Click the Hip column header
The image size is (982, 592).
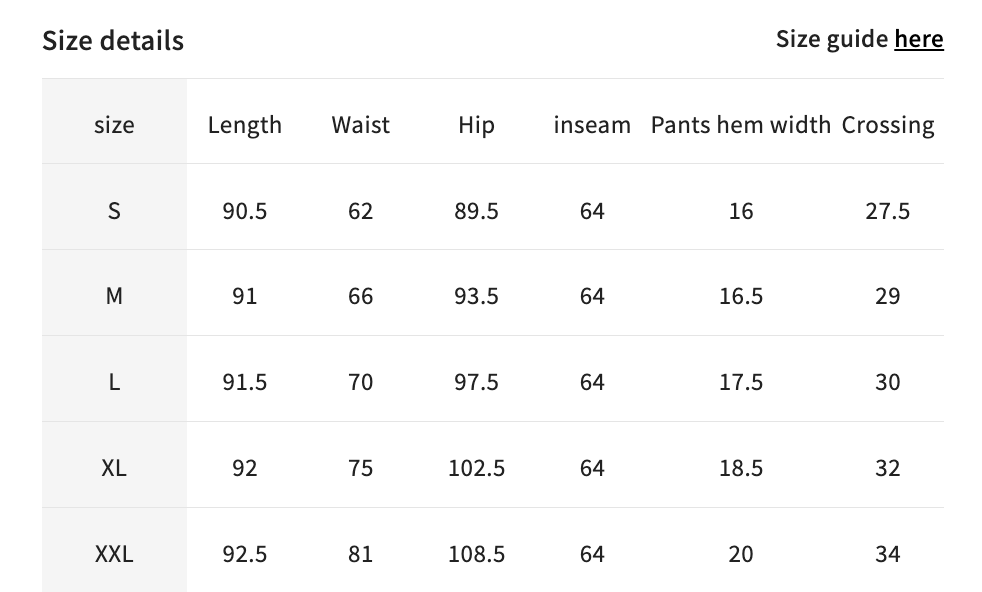click(x=476, y=125)
